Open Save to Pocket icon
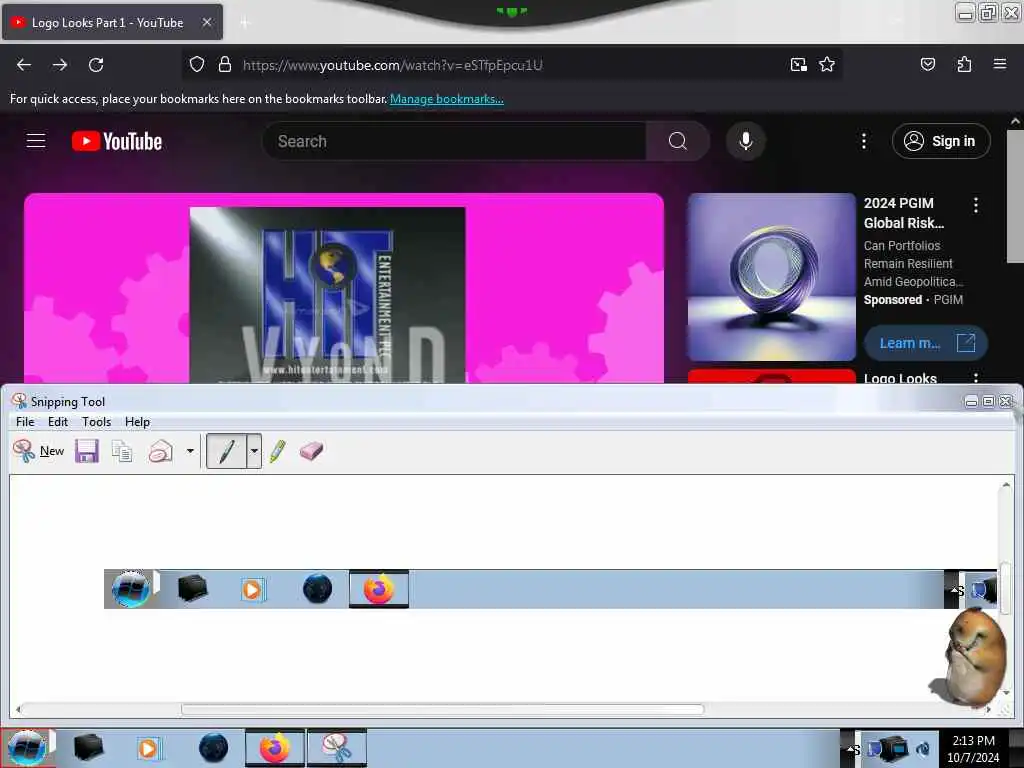 click(927, 64)
